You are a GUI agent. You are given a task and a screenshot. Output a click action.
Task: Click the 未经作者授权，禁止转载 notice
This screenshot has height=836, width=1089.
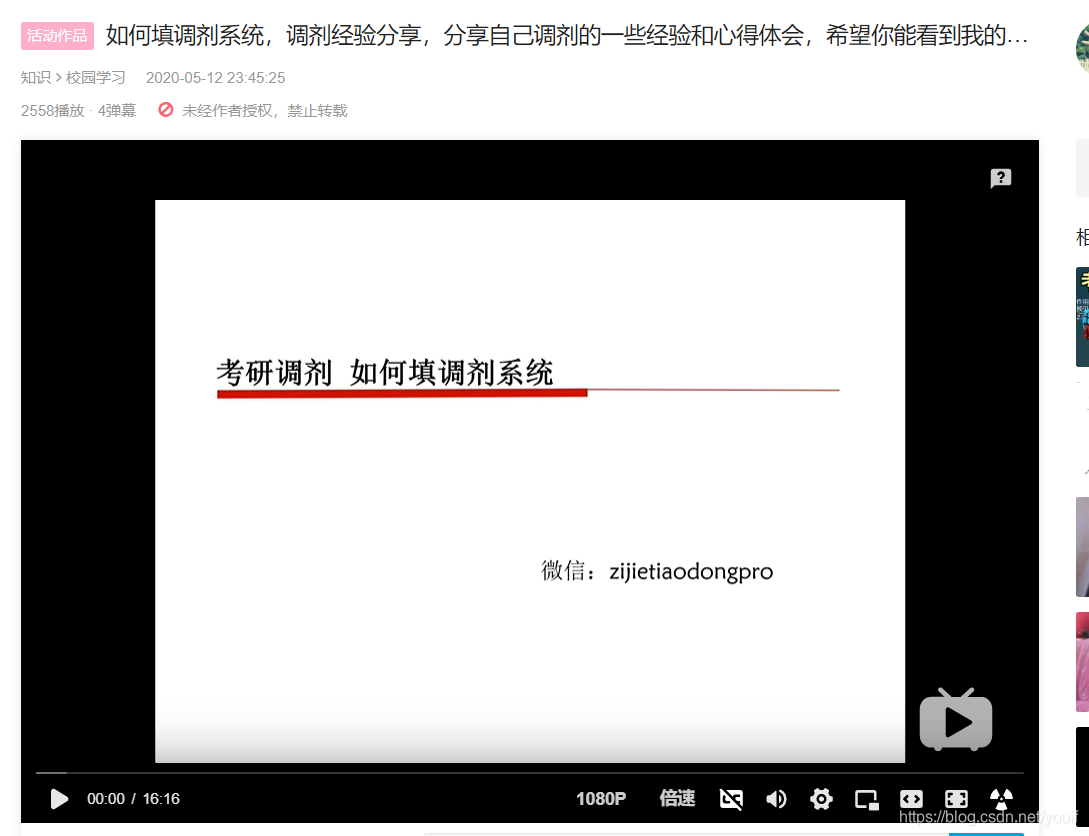click(265, 111)
